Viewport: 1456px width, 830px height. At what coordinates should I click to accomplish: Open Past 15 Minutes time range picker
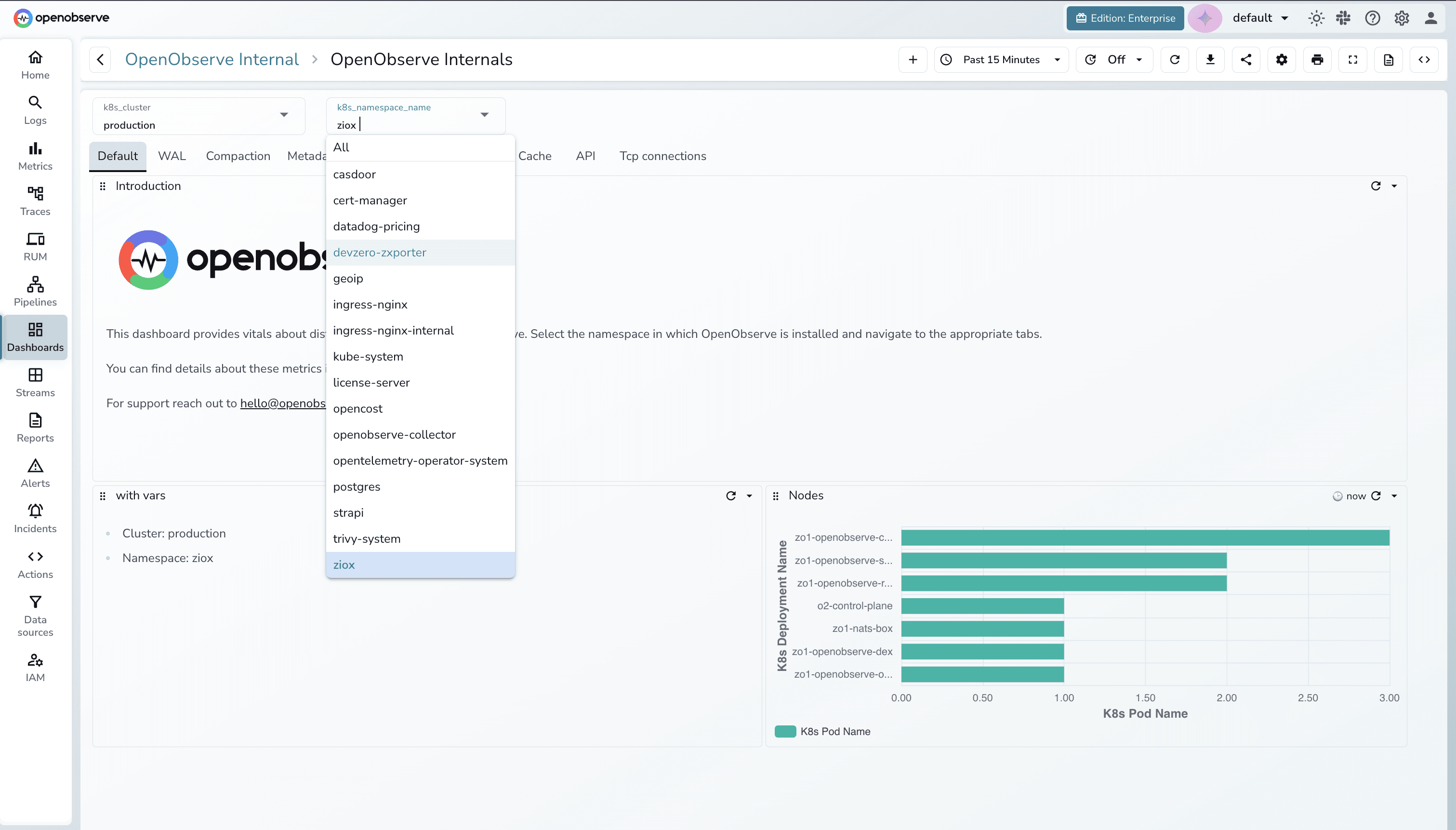(x=1002, y=59)
